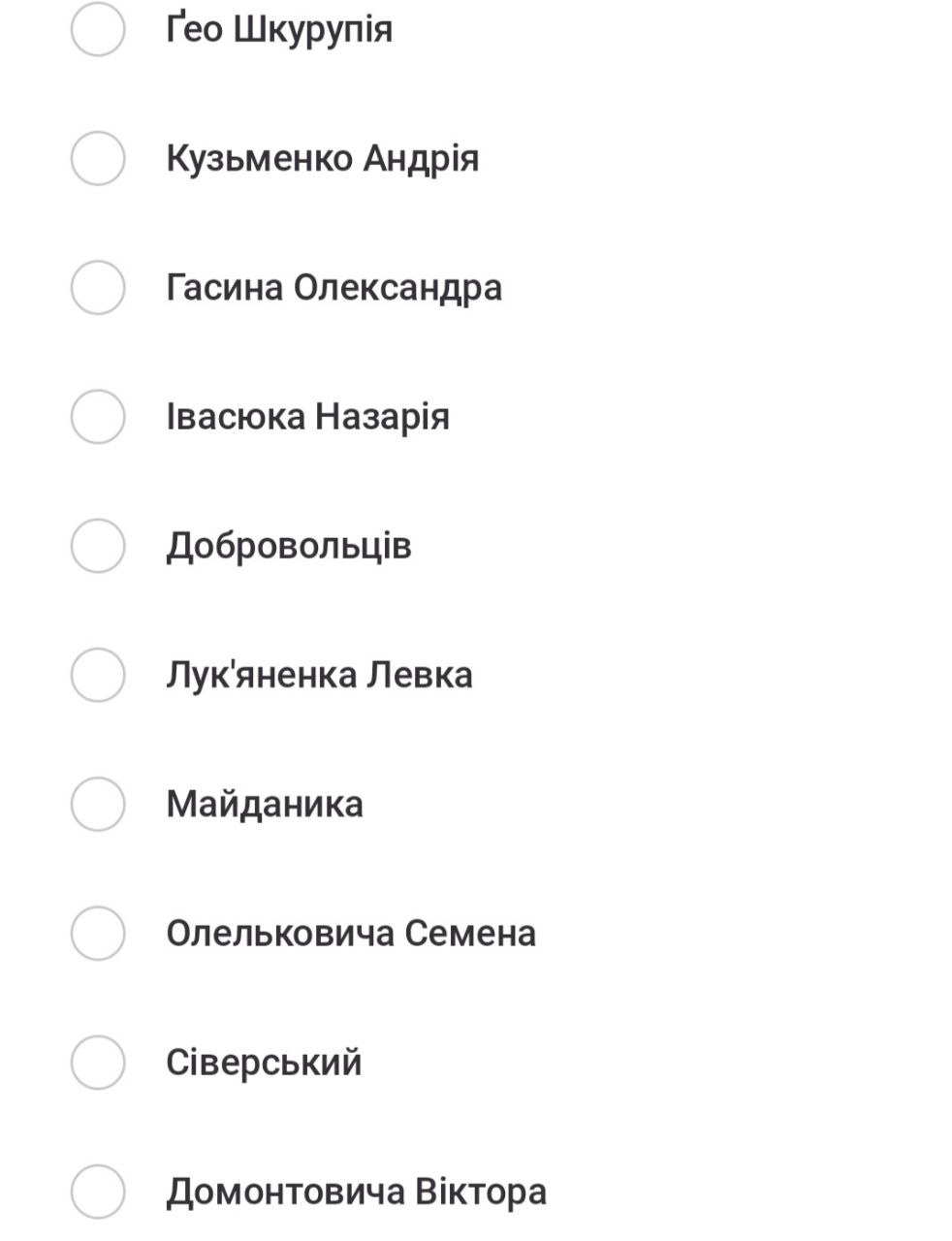Click the Домонтовича Віктора option label
The width and height of the screenshot is (952, 1241).
coord(356,1191)
